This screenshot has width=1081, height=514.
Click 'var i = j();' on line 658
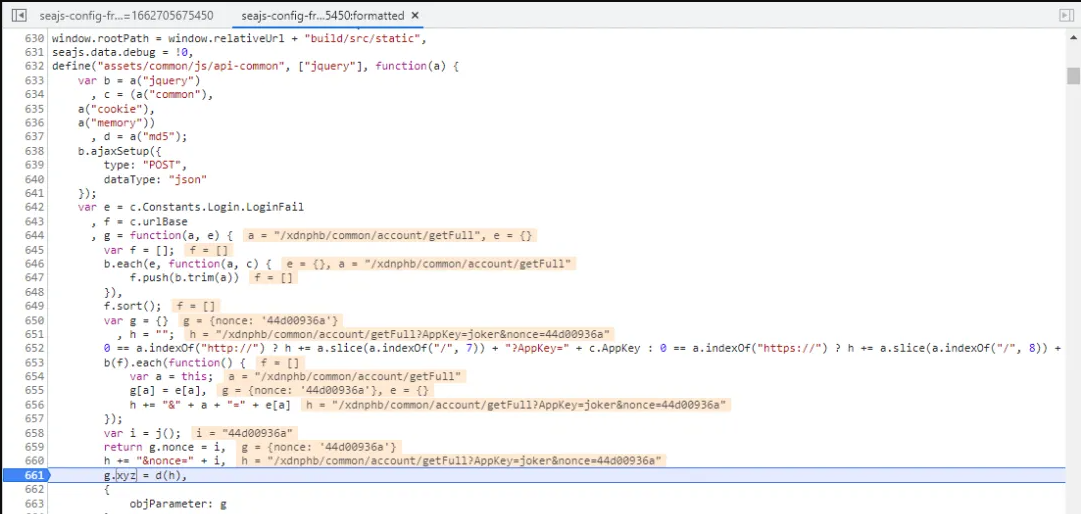coord(143,433)
